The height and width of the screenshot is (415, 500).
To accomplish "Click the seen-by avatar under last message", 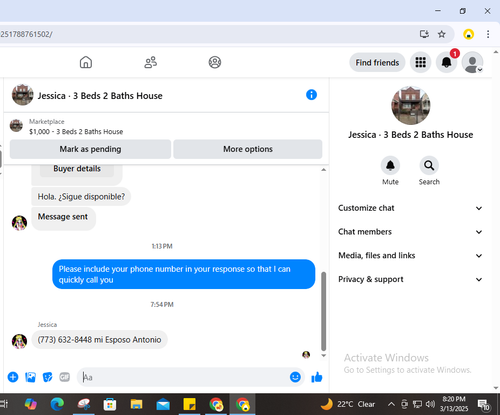I will [x=306, y=355].
